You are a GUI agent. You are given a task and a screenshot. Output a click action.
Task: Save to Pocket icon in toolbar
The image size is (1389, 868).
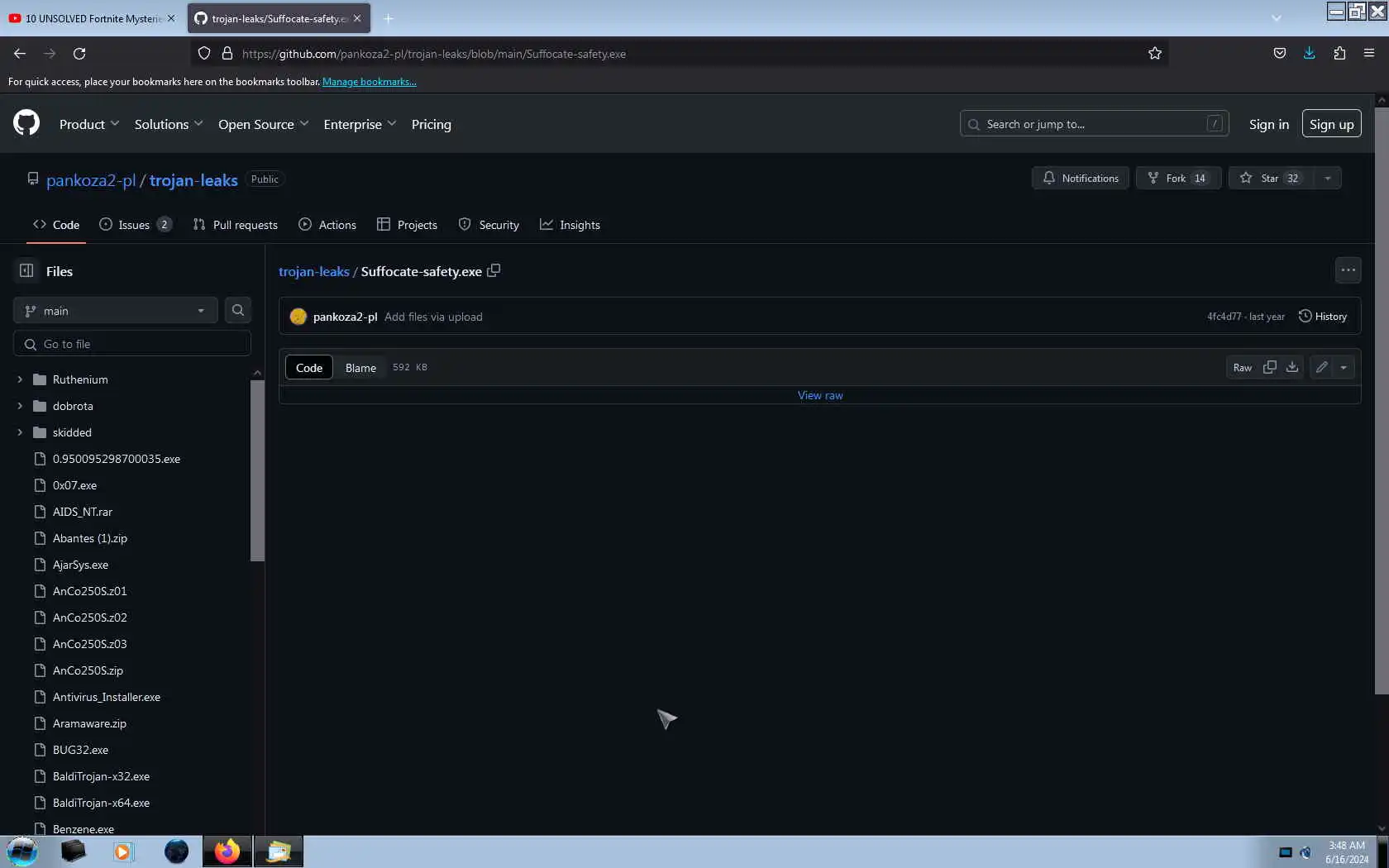tap(1280, 53)
